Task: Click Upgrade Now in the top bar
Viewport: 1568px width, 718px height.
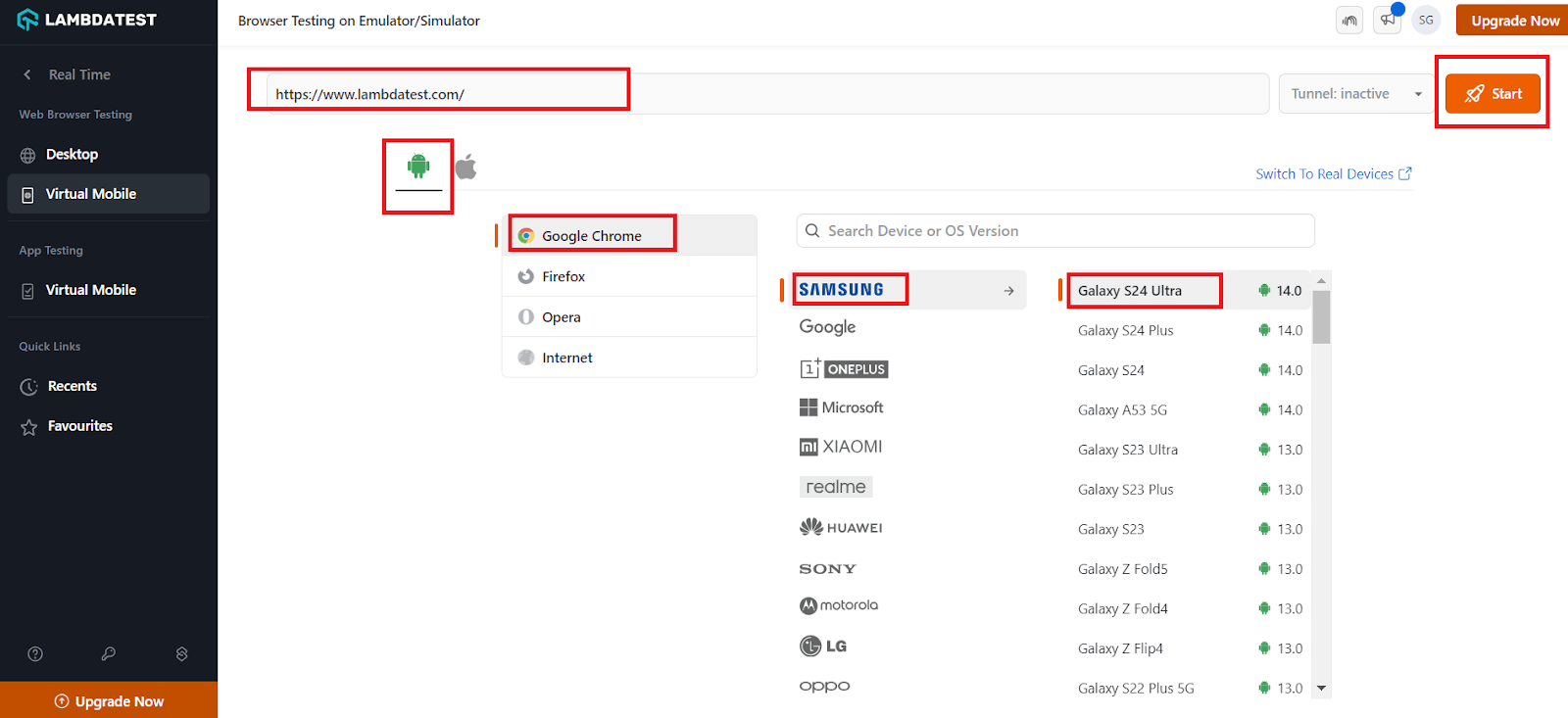Action: [1514, 21]
